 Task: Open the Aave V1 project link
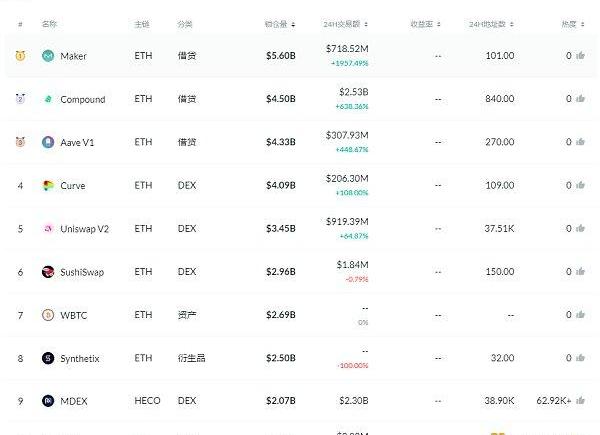(77, 143)
